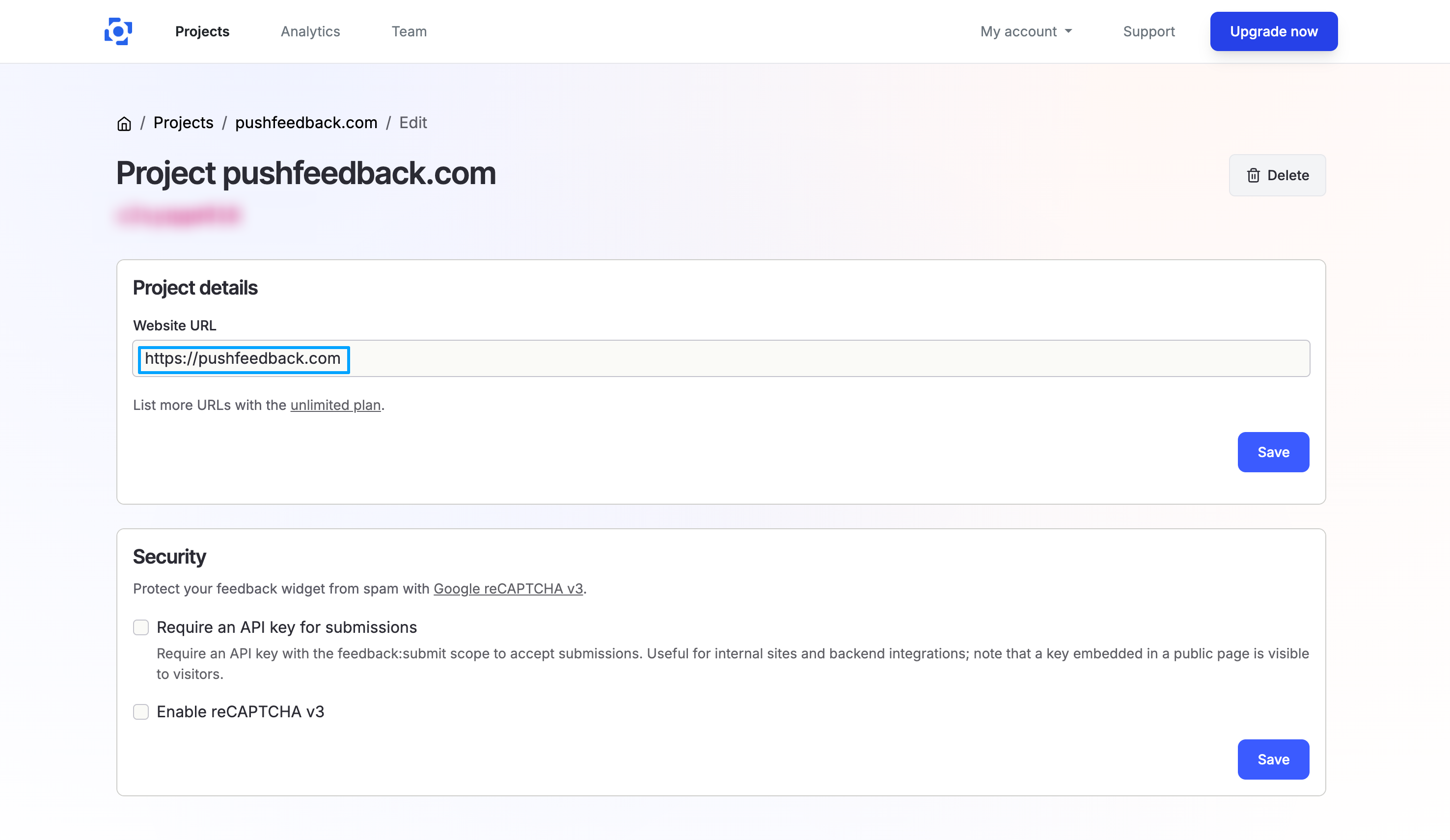This screenshot has height=840, width=1450.
Task: Open the pushfeedback.com breadcrumb link
Action: (x=306, y=123)
